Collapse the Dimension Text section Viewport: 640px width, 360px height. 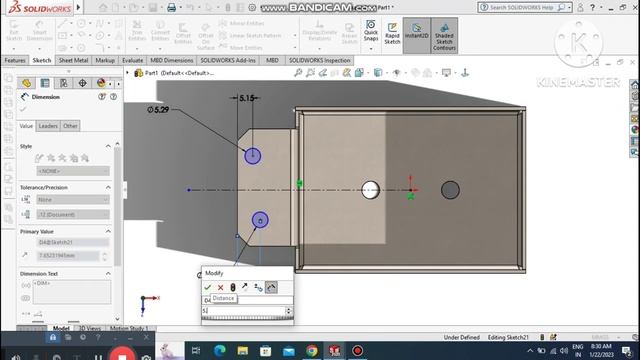[108, 273]
